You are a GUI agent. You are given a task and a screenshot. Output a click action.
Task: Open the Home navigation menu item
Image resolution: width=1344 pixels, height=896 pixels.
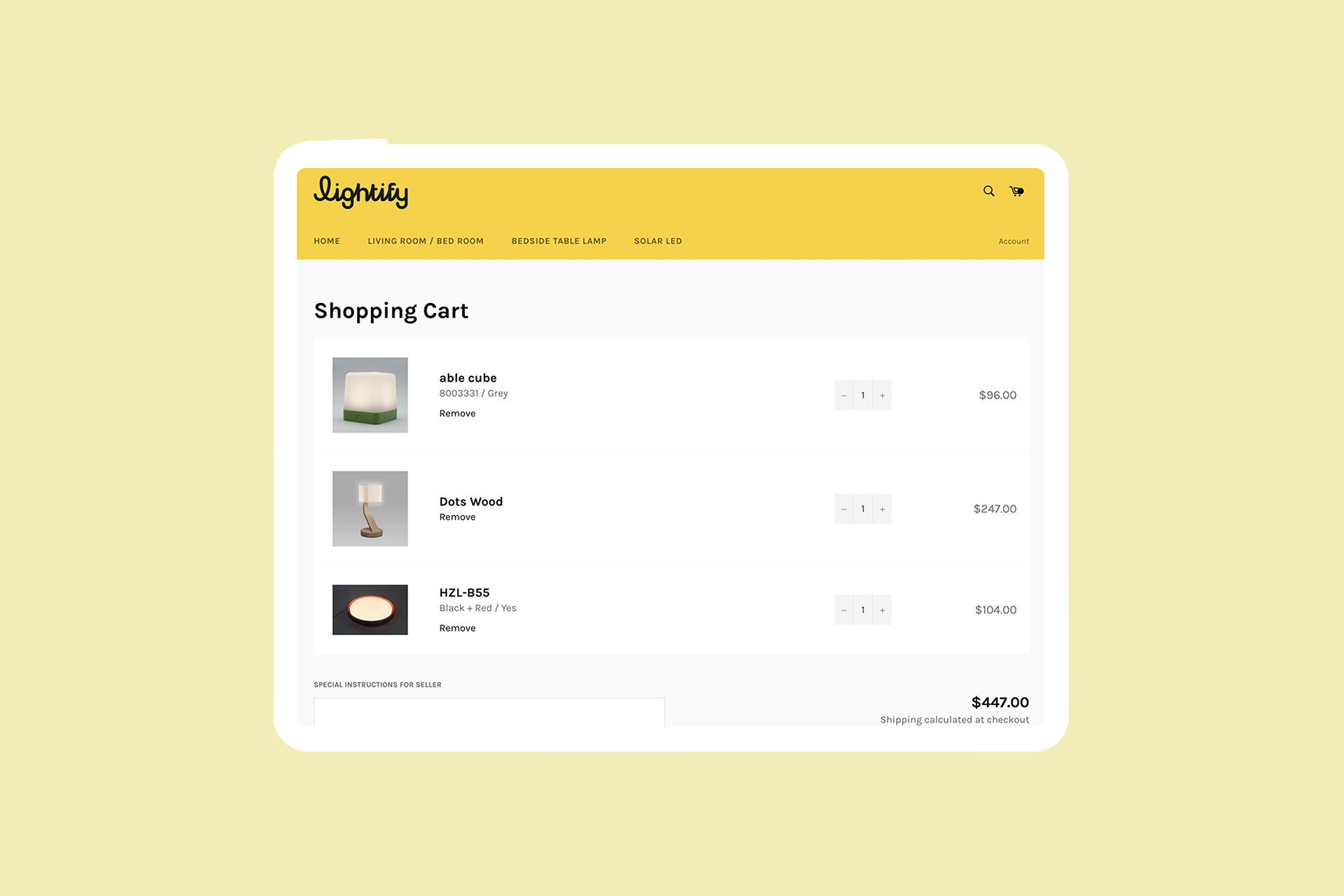325,241
